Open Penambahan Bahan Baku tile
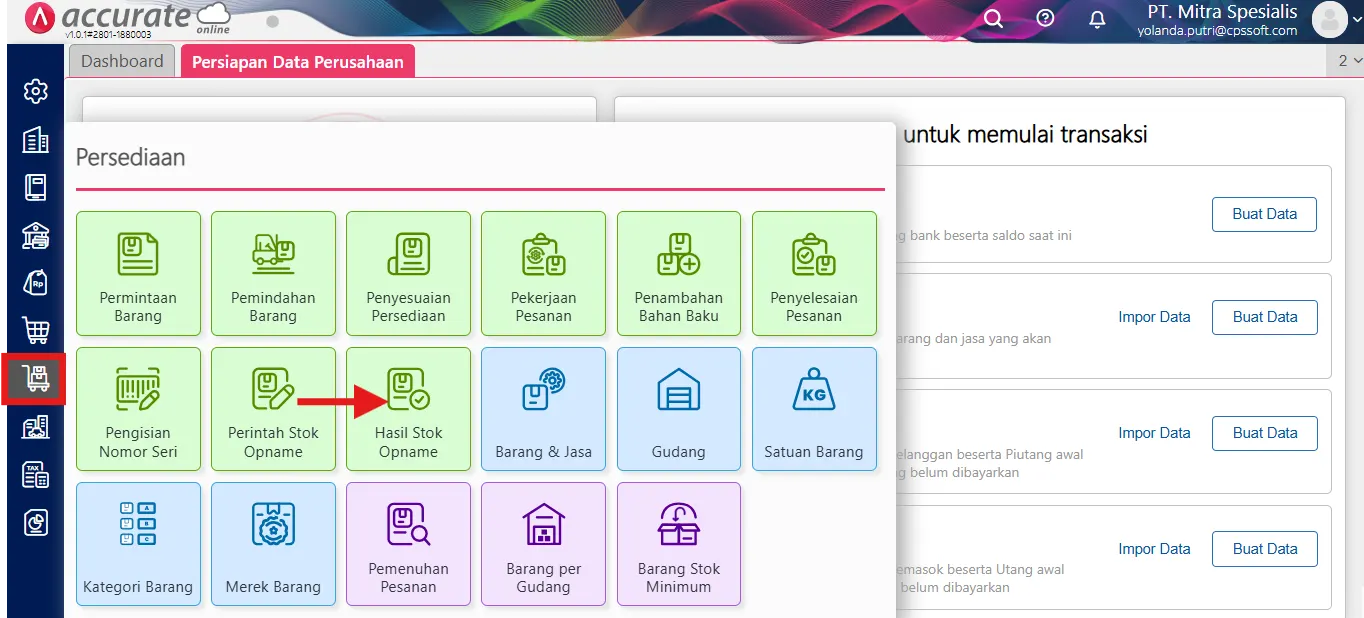 pos(679,273)
